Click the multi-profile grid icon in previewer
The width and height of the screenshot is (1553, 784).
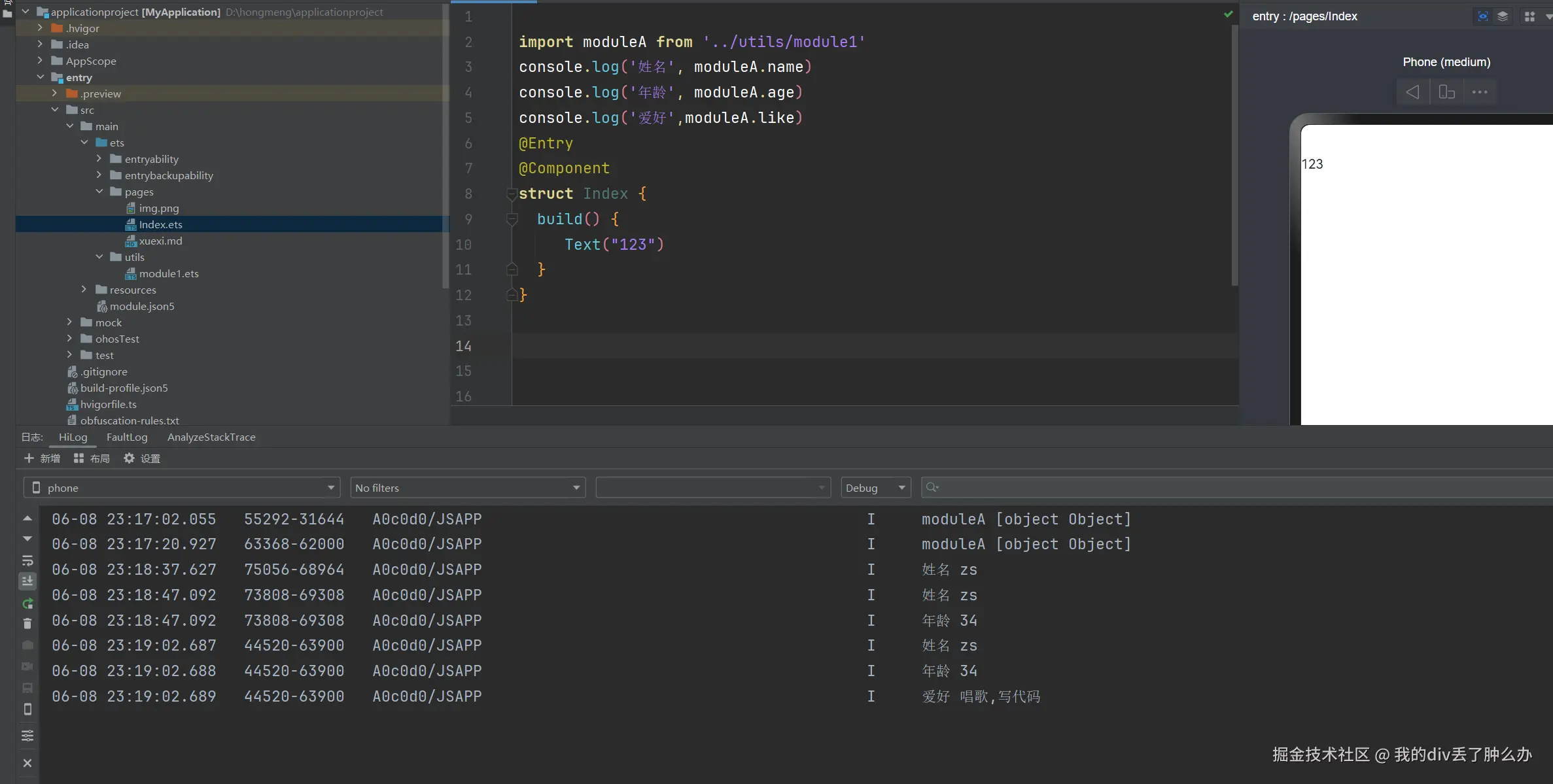pyautogui.click(x=1529, y=16)
